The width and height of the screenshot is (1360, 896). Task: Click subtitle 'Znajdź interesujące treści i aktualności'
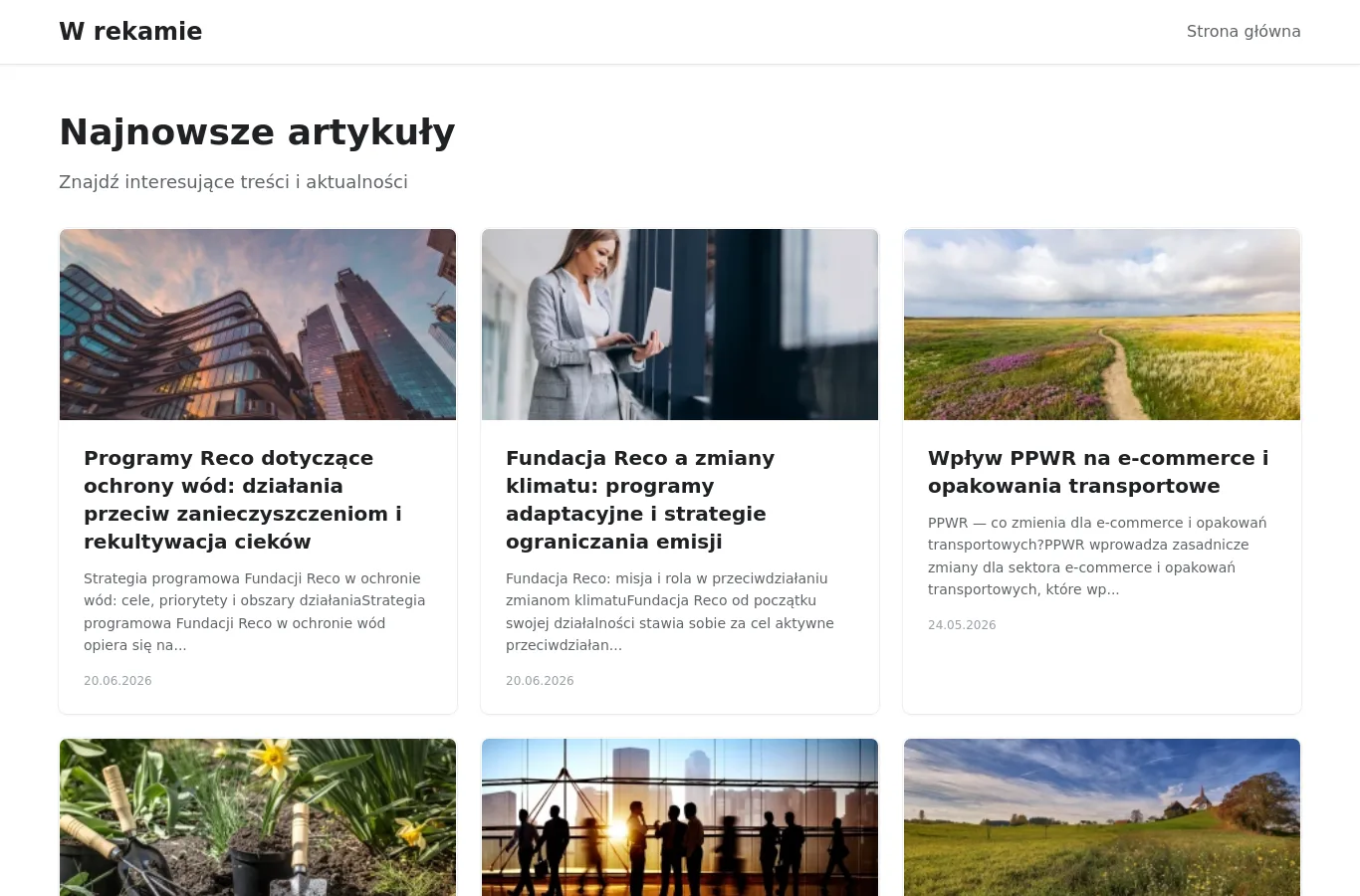[x=233, y=182]
